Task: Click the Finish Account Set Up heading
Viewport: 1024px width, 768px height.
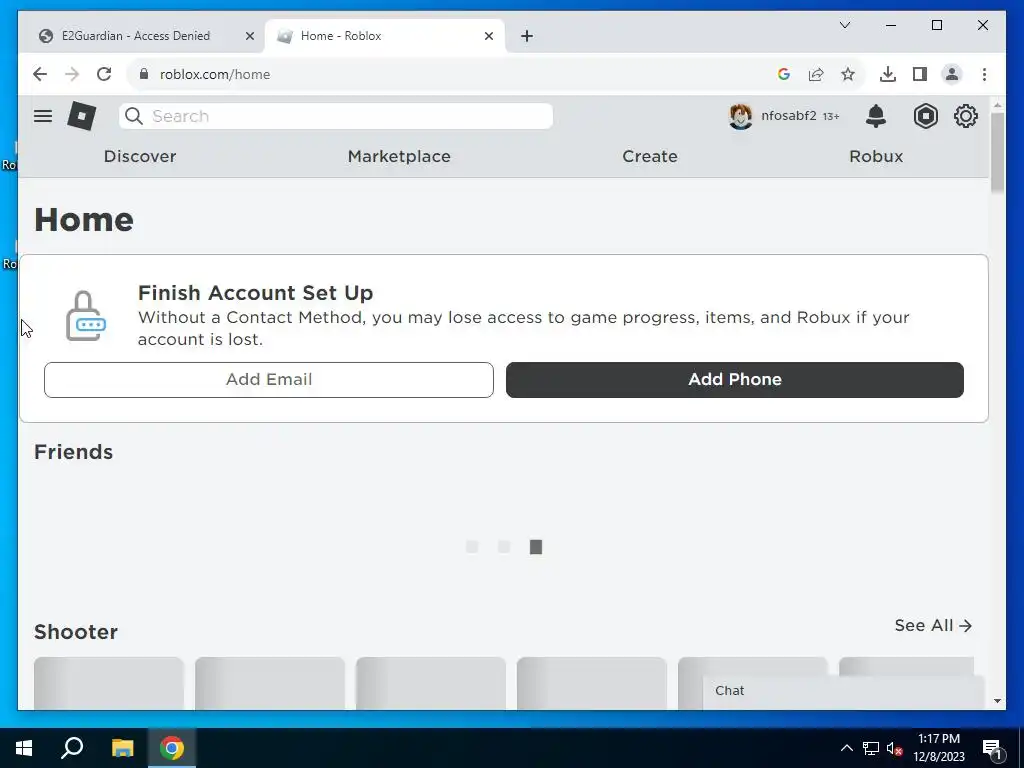Action: [255, 293]
